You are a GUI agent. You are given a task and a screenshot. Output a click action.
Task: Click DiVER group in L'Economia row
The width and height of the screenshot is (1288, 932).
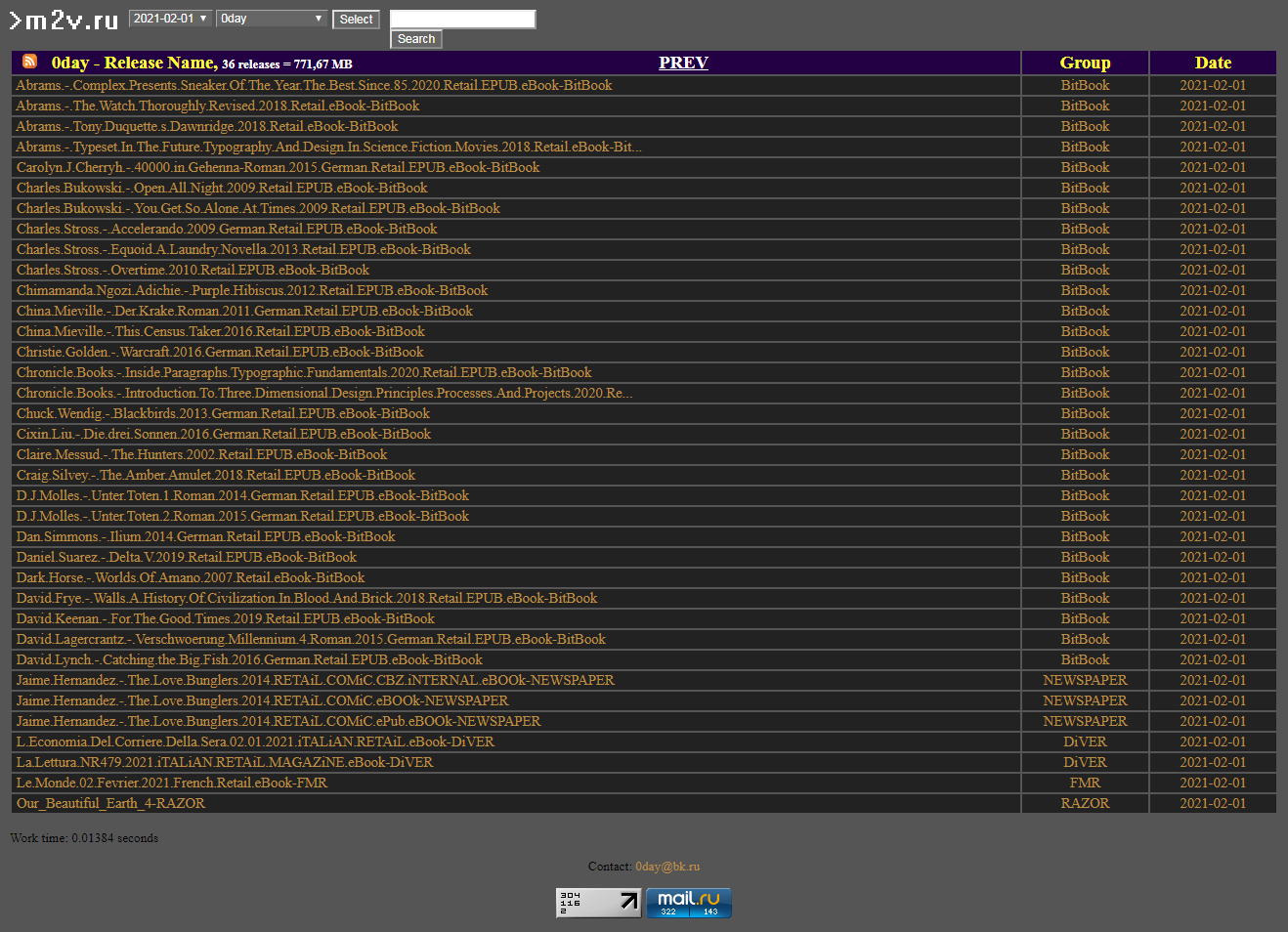[1086, 741]
